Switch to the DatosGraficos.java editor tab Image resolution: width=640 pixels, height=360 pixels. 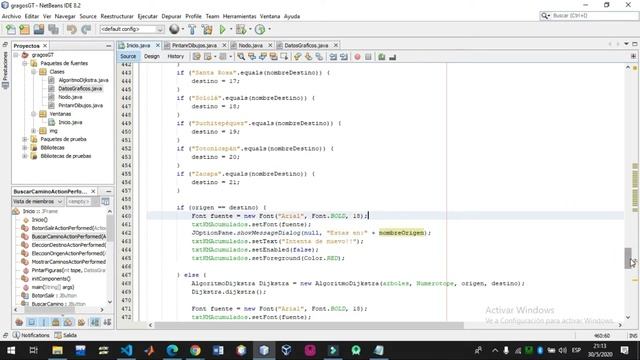coord(306,45)
